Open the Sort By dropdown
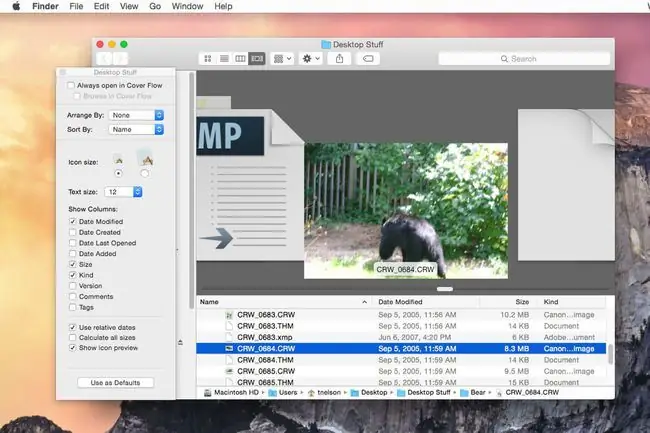 [x=136, y=130]
